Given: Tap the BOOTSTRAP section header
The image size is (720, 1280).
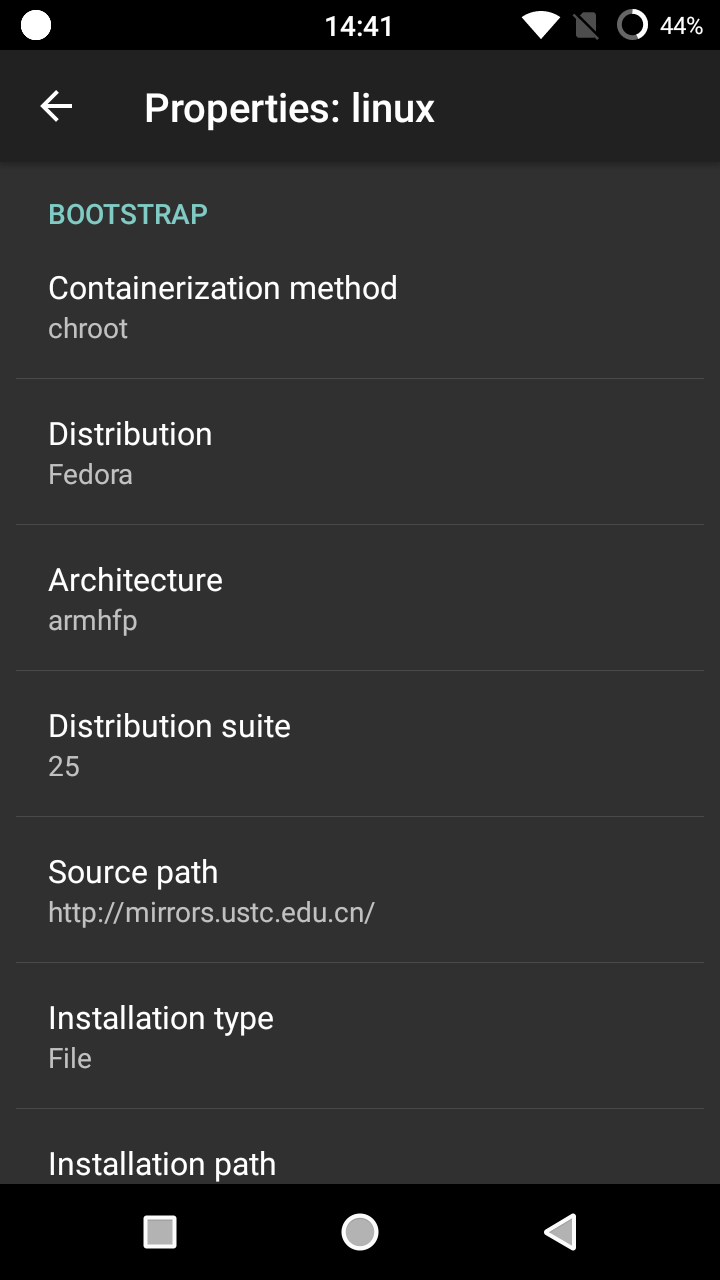Looking at the screenshot, I should (x=128, y=214).
